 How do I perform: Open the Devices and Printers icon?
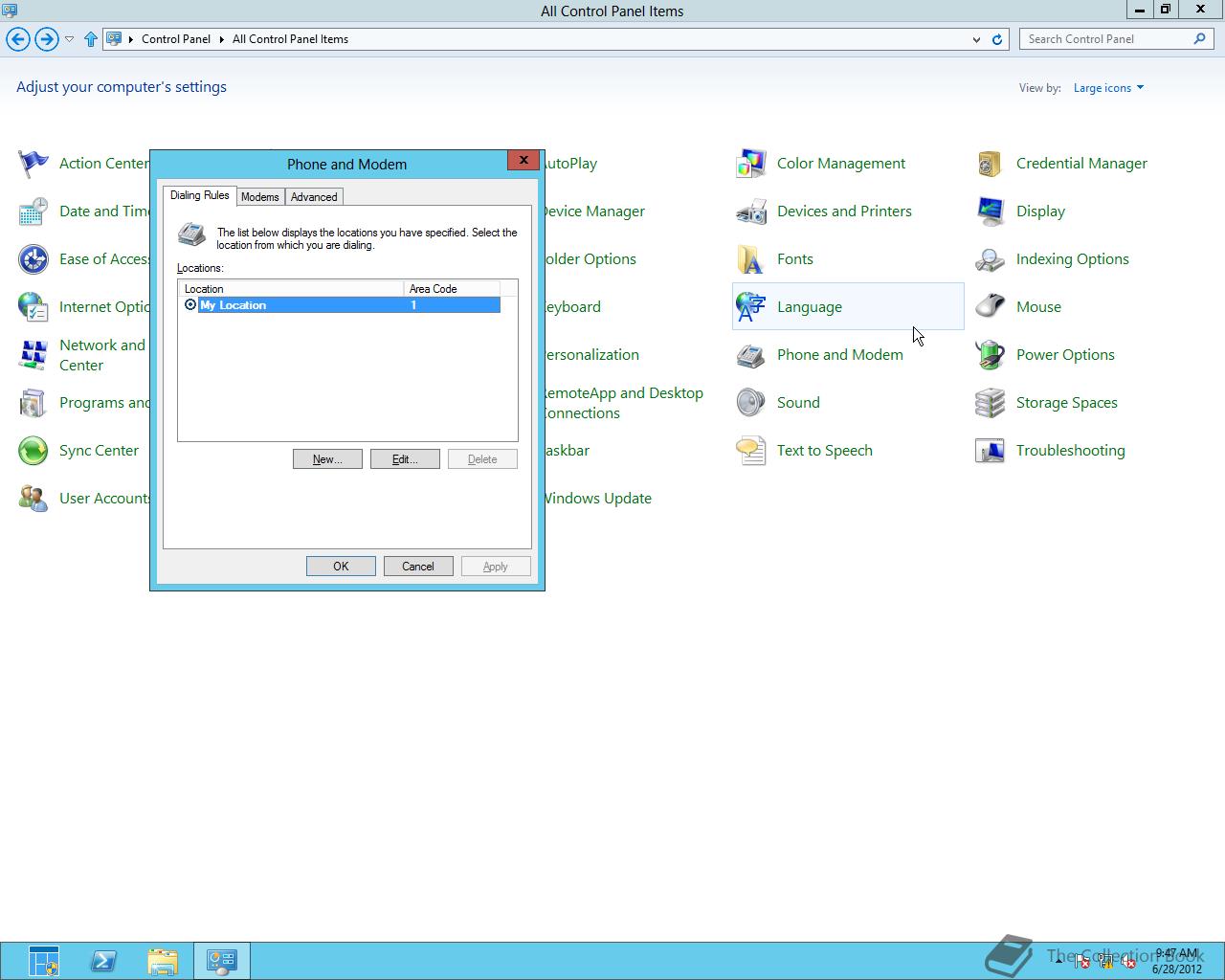tap(751, 212)
